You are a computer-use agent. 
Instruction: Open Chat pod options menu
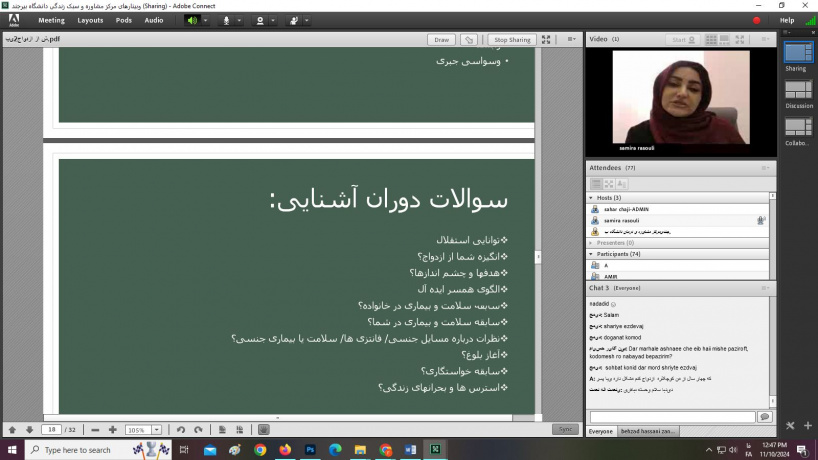(765, 288)
